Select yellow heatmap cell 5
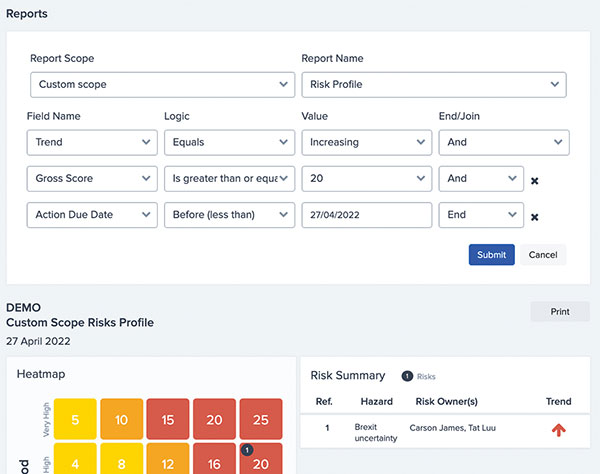This screenshot has width=600, height=474. tap(75, 419)
